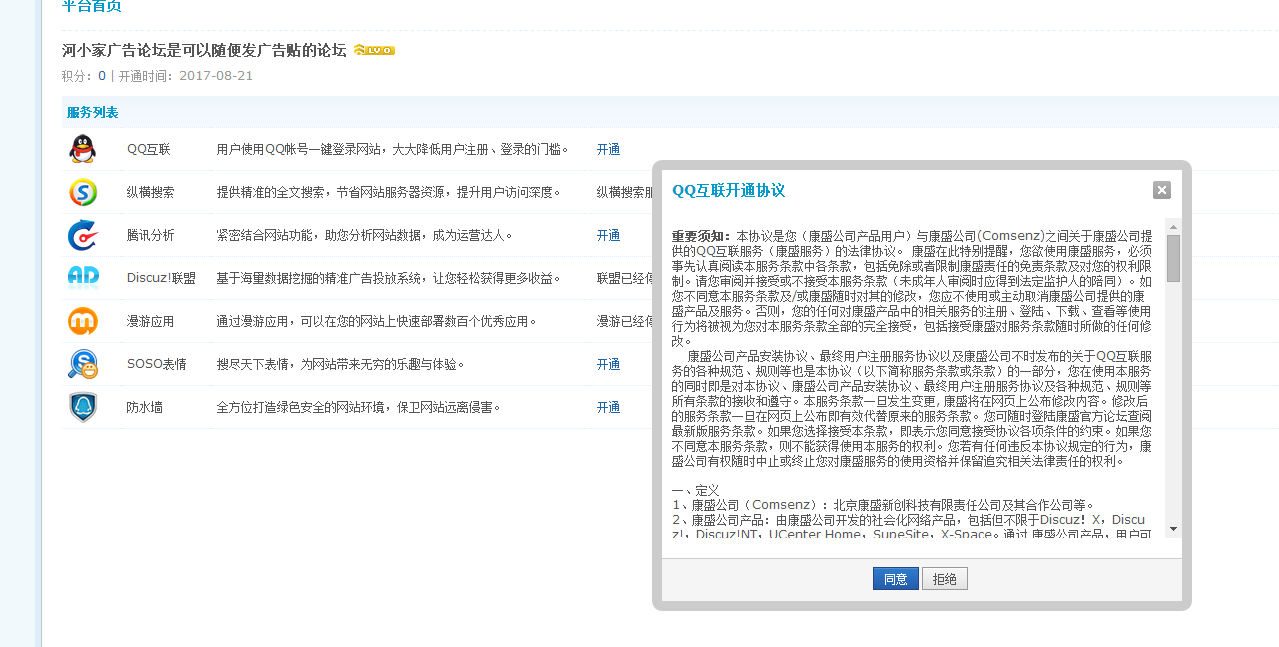Open the 开通 link for 腾讯分析
The image size is (1279, 647).
tap(608, 236)
